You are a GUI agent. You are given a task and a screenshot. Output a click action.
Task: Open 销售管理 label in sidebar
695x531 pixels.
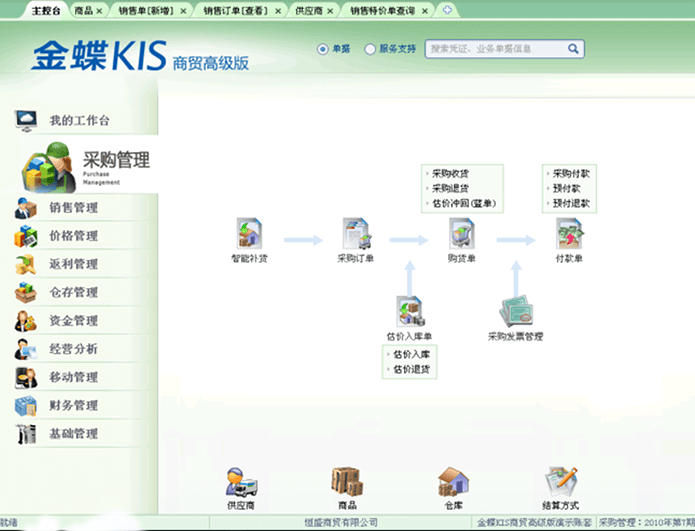click(x=74, y=208)
